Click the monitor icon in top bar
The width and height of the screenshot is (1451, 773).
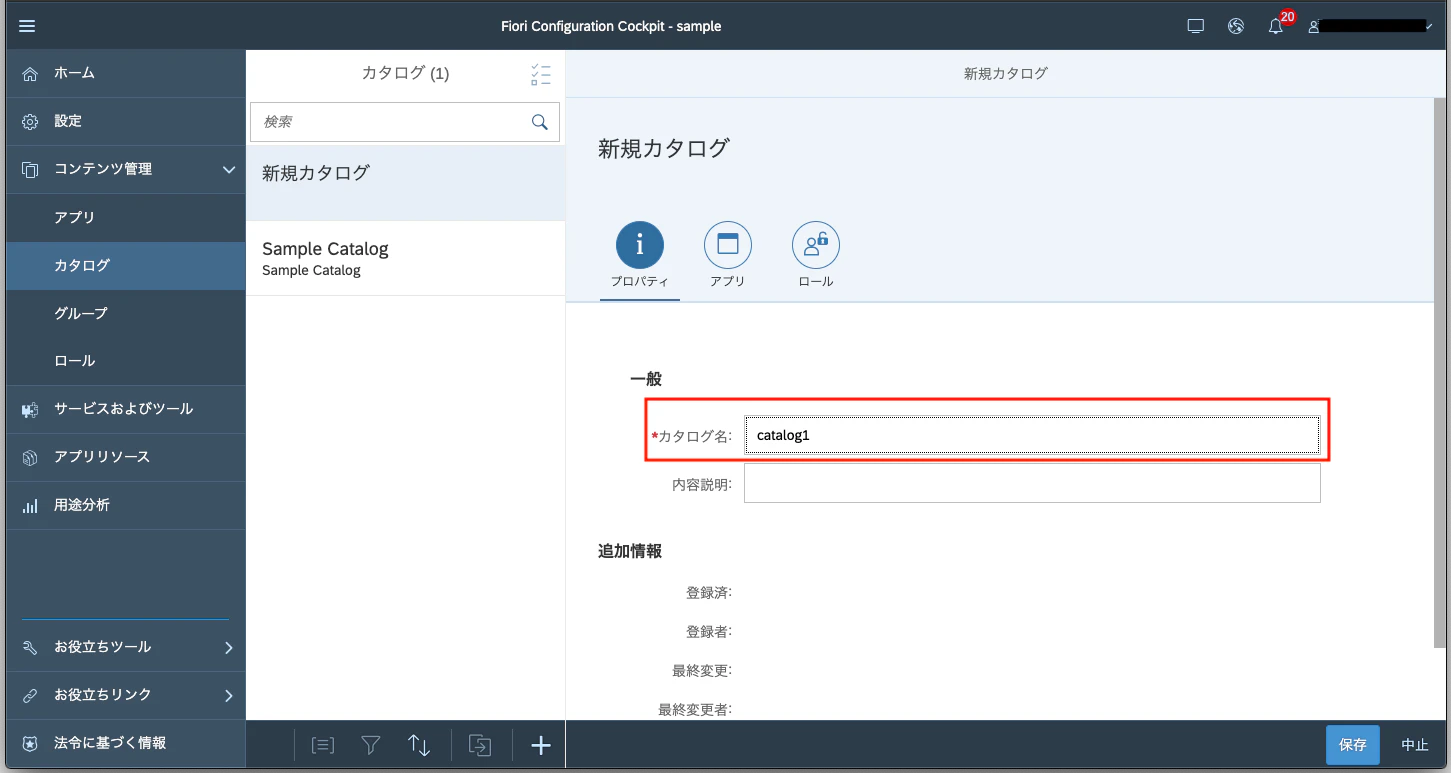click(1195, 26)
